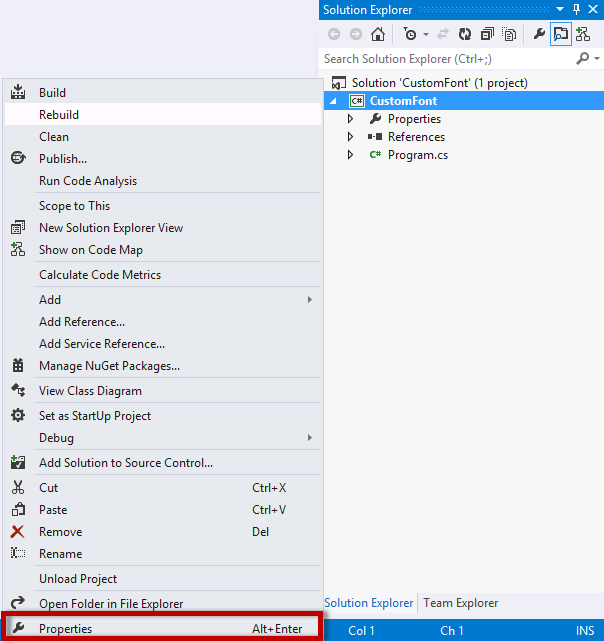Click the Sync with Active Document icon
The width and height of the screenshot is (604, 641).
click(442, 34)
